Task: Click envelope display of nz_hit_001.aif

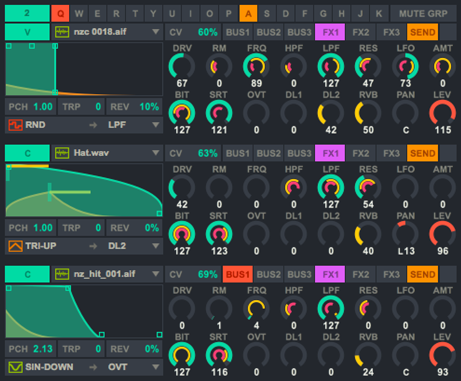Action: pos(84,311)
